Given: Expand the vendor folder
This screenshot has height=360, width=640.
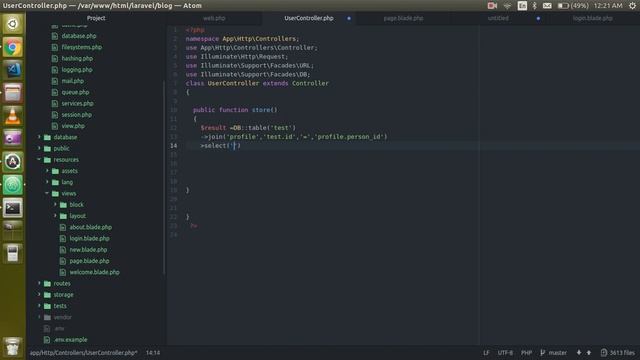Looking at the screenshot, I should tap(62, 317).
